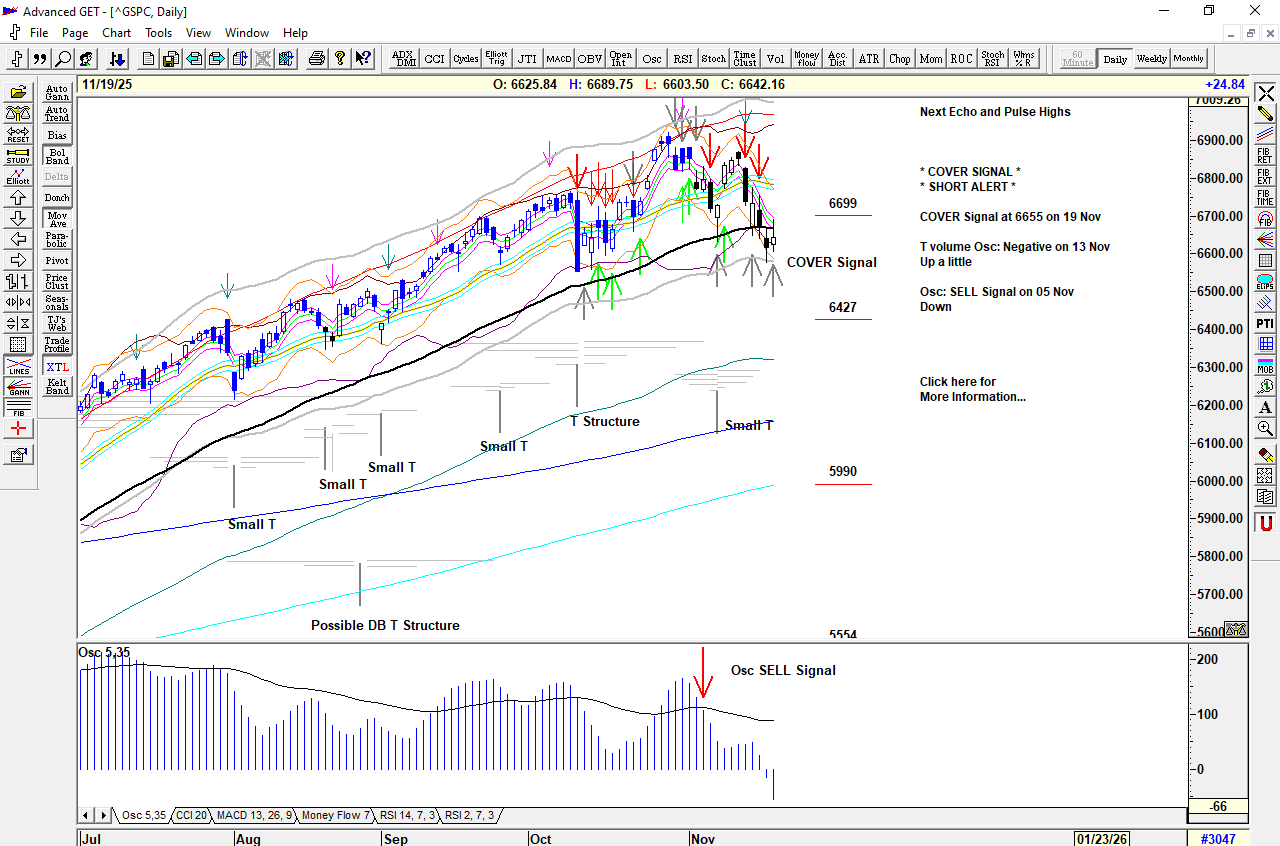Open the Tools menu dropdown
The height and width of the screenshot is (846, 1280).
point(158,33)
